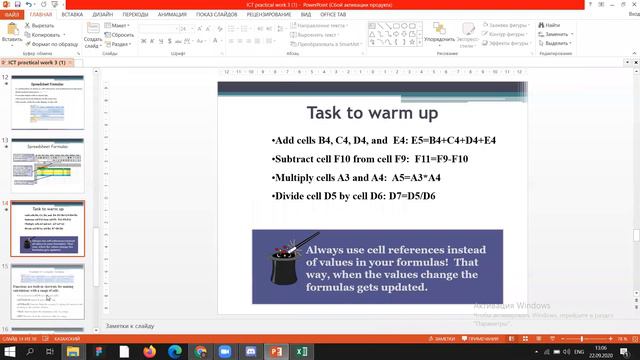640x360 pixels.
Task: Open the Select (Выделить) dropdown
Action: (556, 43)
